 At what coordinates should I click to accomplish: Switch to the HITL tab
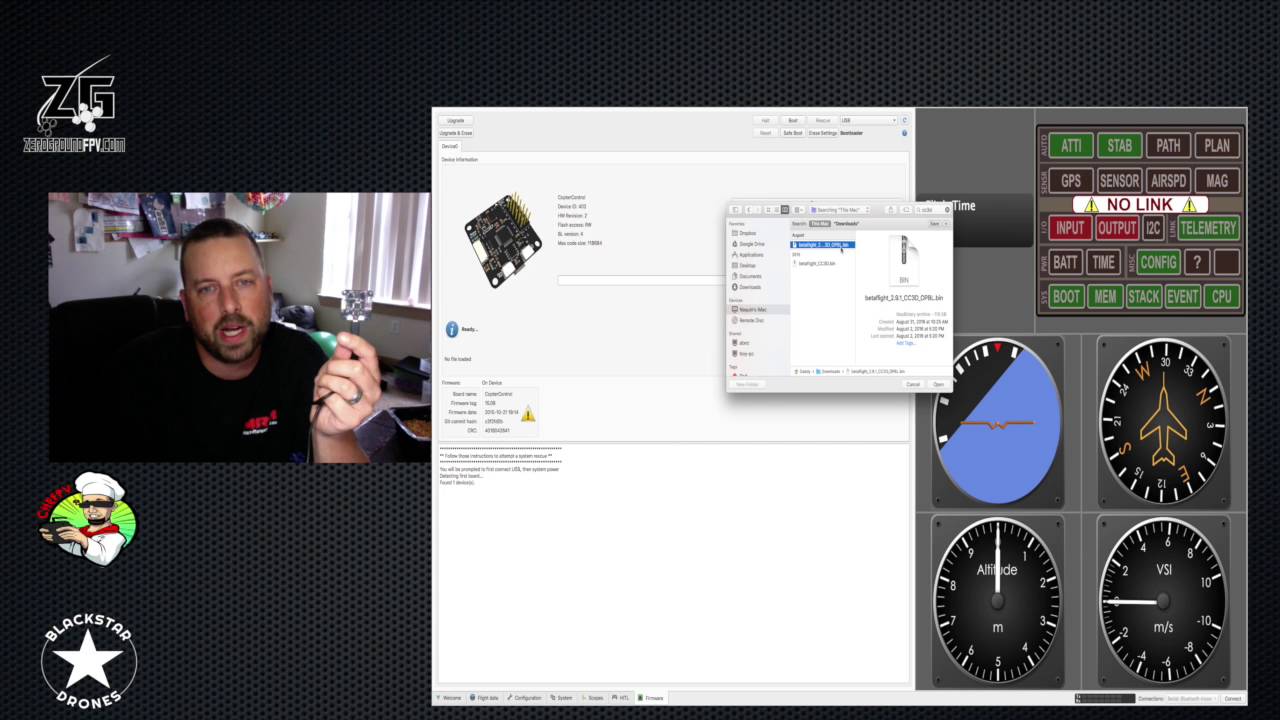(622, 698)
